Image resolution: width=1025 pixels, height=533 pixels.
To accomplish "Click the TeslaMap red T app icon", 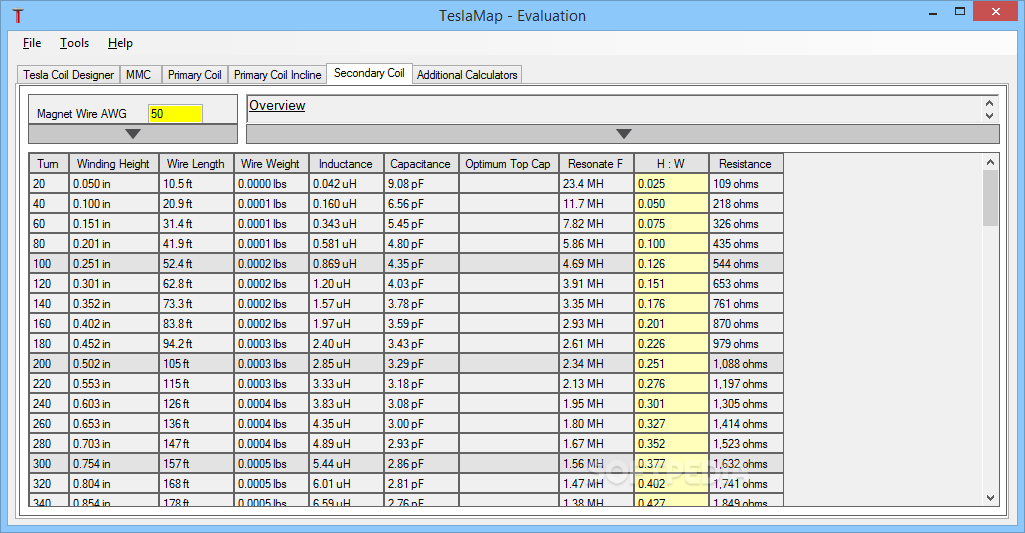I will 18,16.
